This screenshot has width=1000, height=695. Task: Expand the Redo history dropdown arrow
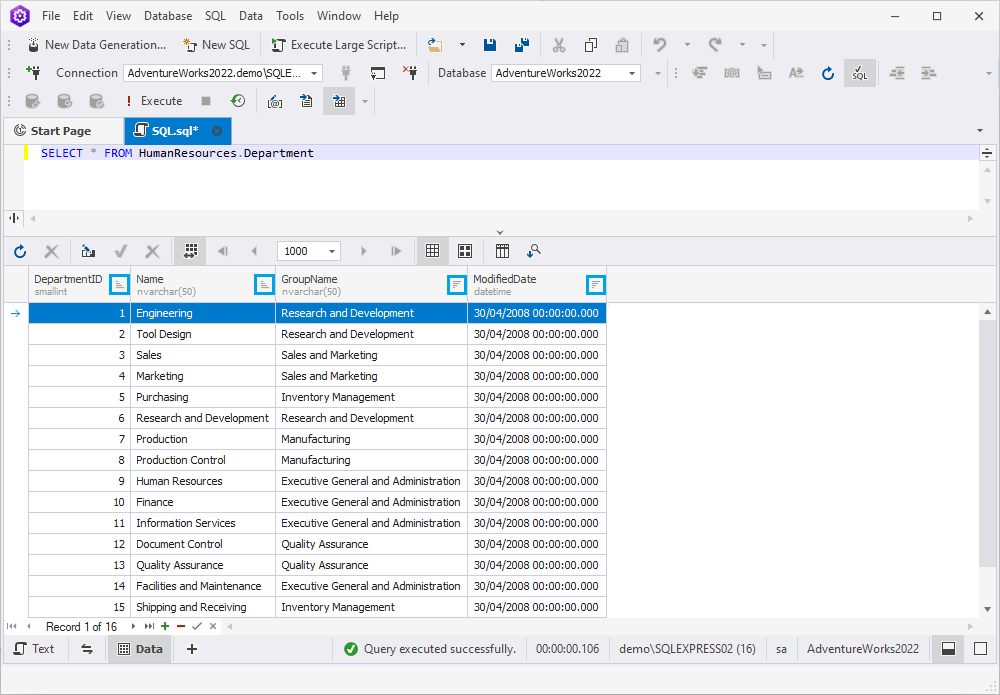[x=742, y=45]
